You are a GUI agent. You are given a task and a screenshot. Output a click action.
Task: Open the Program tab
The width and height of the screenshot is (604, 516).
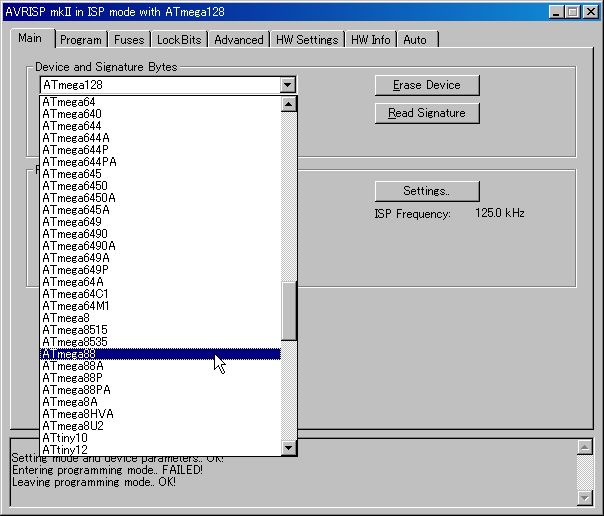(x=80, y=40)
